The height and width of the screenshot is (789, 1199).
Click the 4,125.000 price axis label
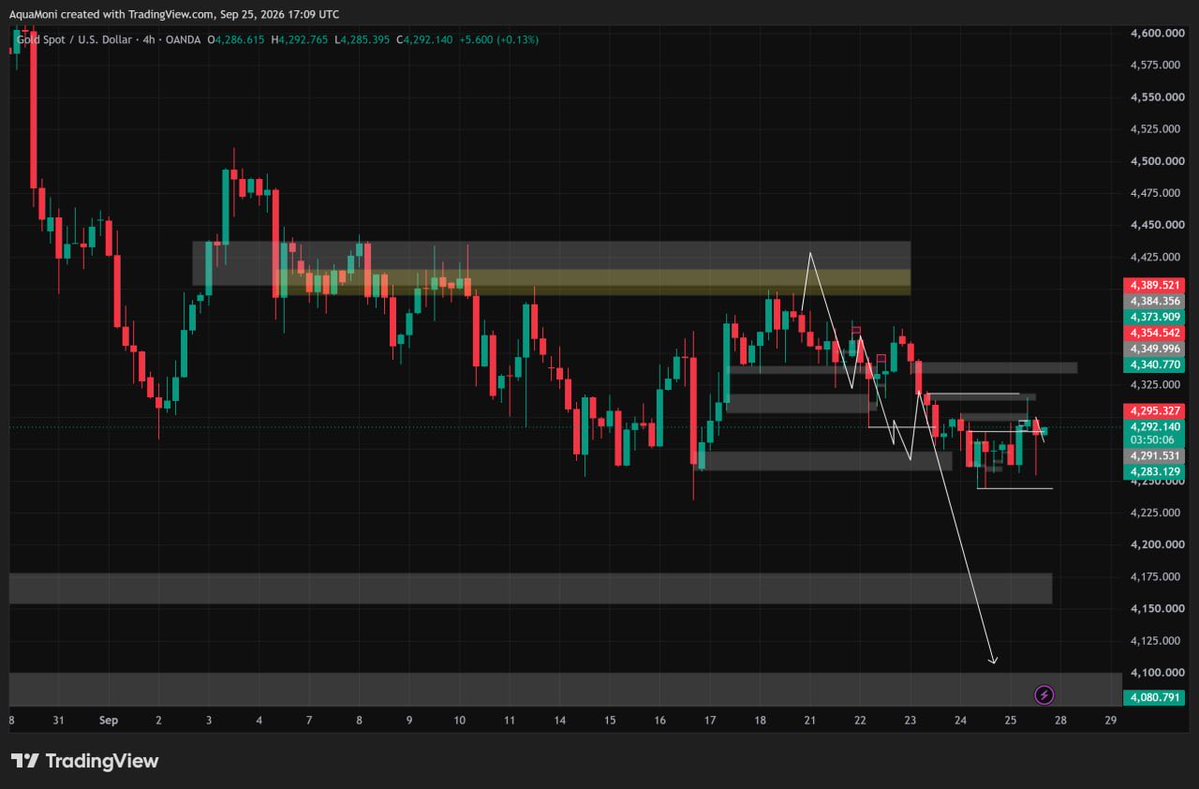tap(1157, 641)
